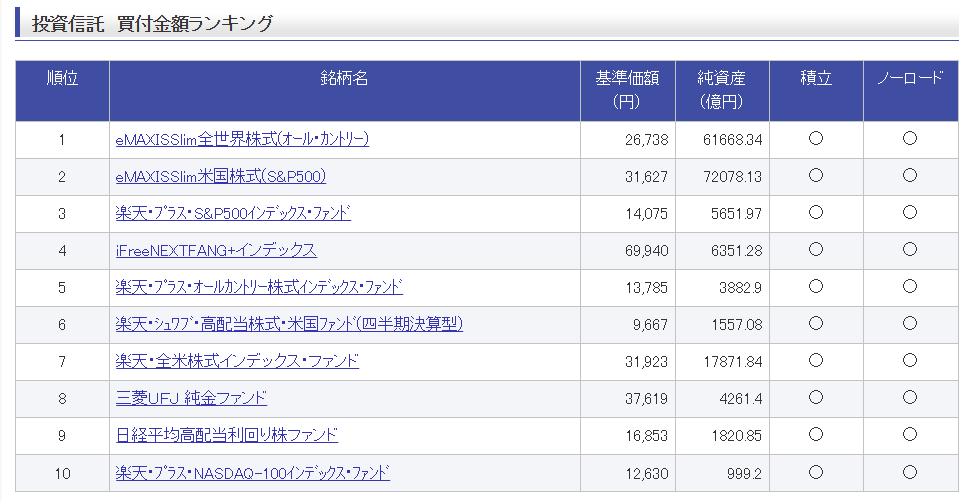Click the 投資信託 買付金額ランキング heading
Viewport: 965px width, 501px height.
click(x=152, y=23)
